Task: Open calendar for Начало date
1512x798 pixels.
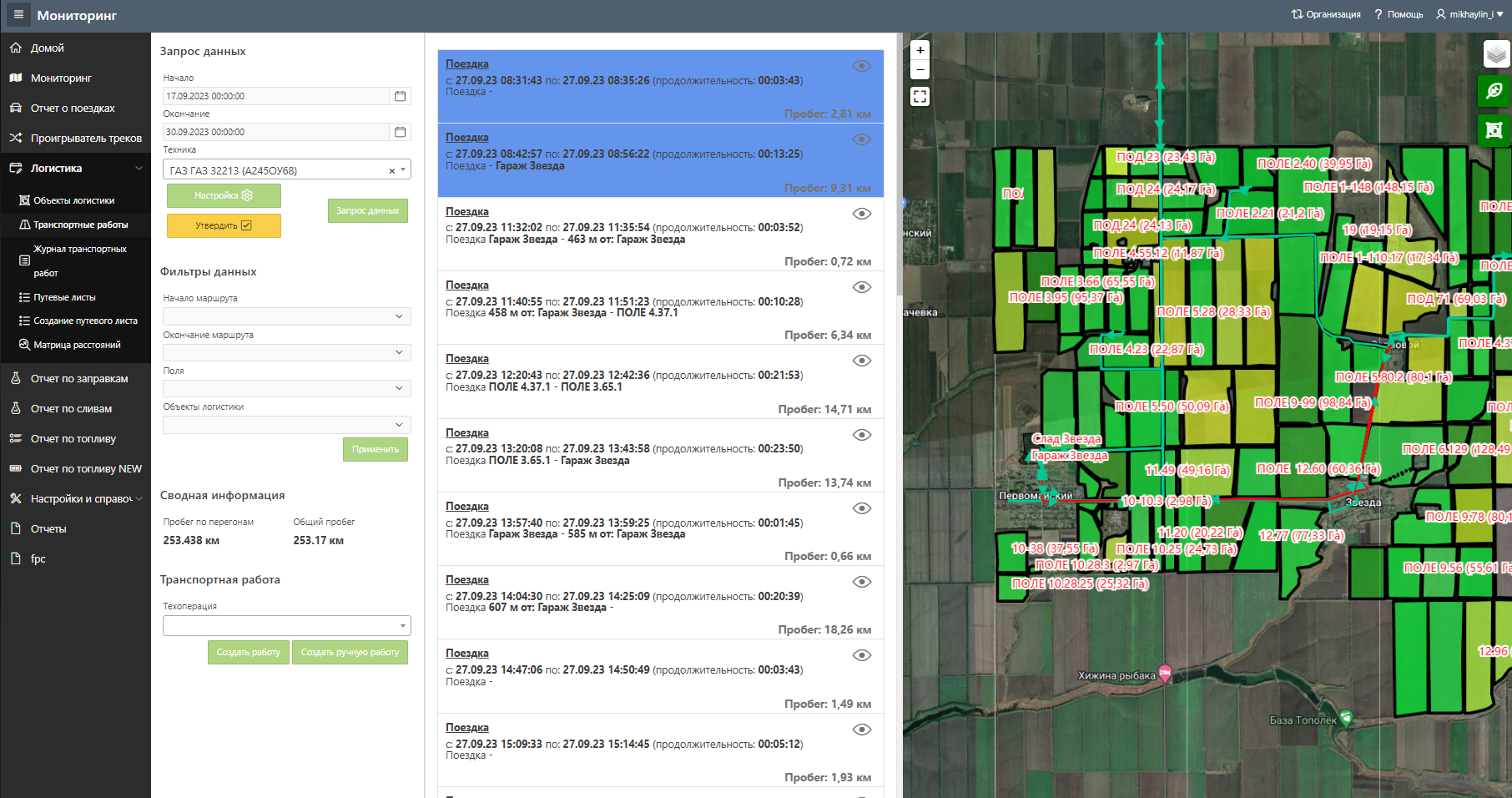Action: point(401,96)
